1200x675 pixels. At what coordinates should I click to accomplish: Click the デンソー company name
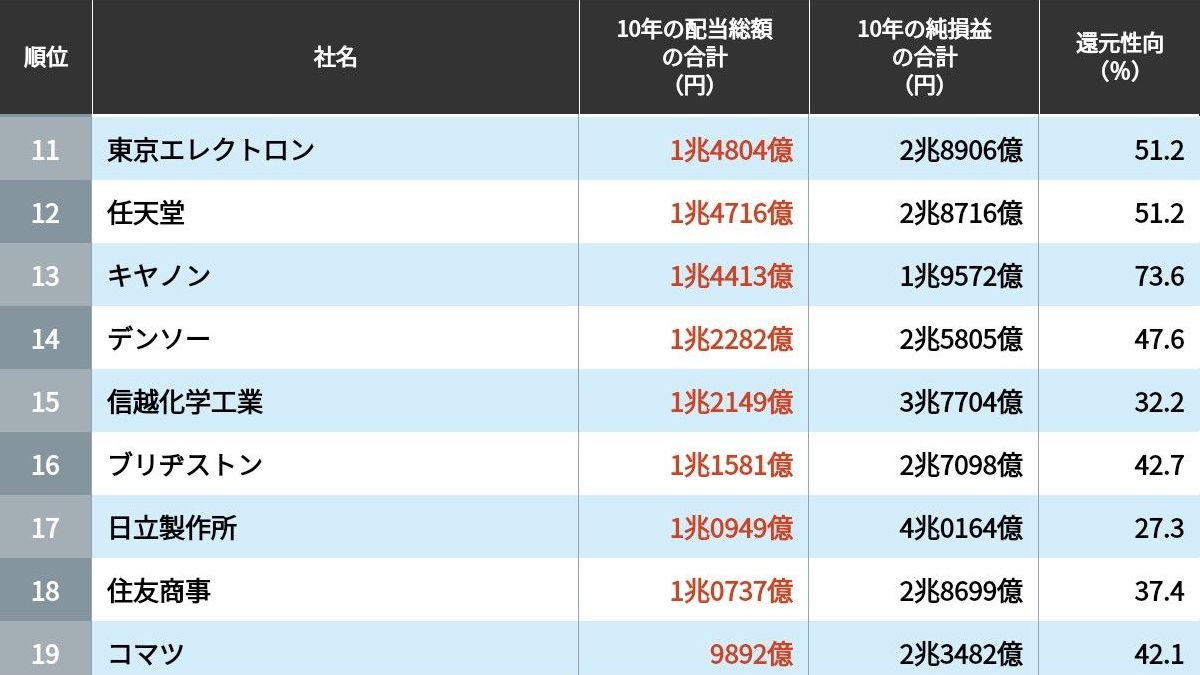click(x=159, y=339)
